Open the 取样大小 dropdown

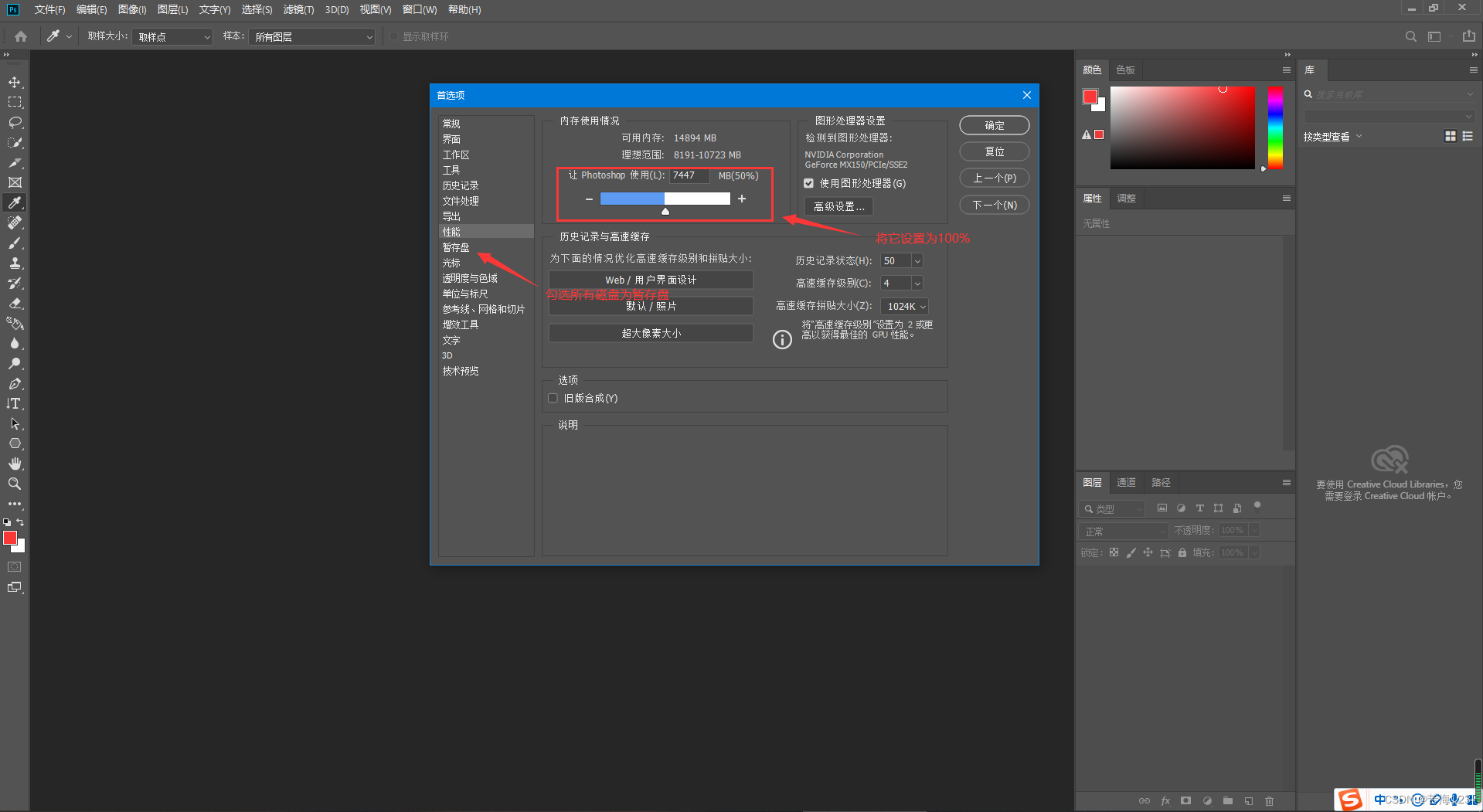point(172,36)
